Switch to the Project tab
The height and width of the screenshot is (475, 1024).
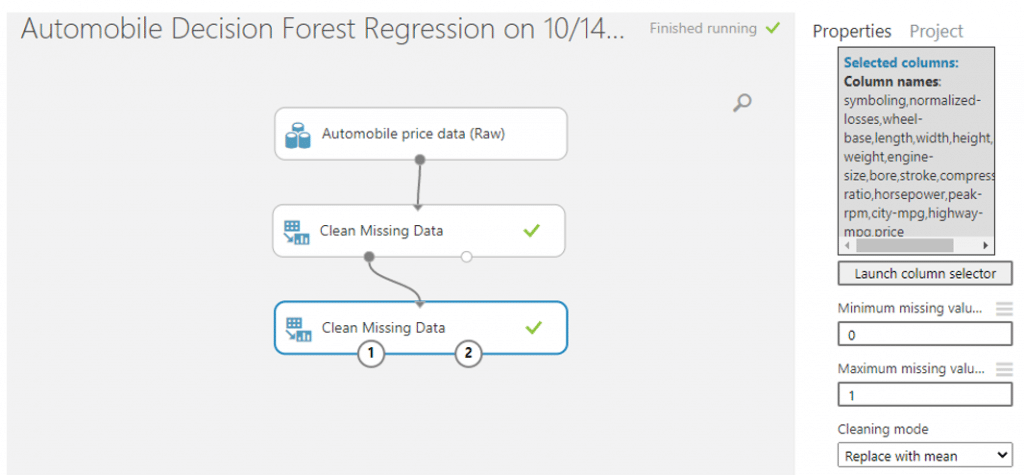click(x=936, y=31)
